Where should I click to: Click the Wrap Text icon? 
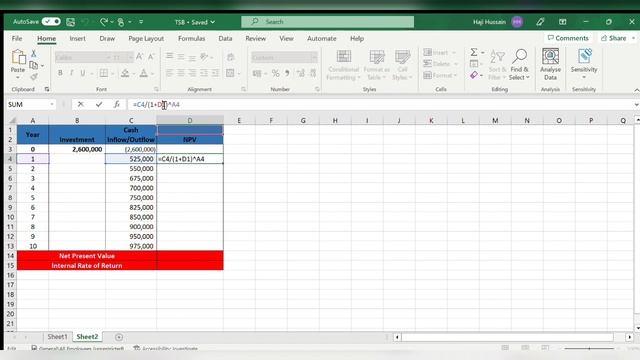(x=231, y=57)
